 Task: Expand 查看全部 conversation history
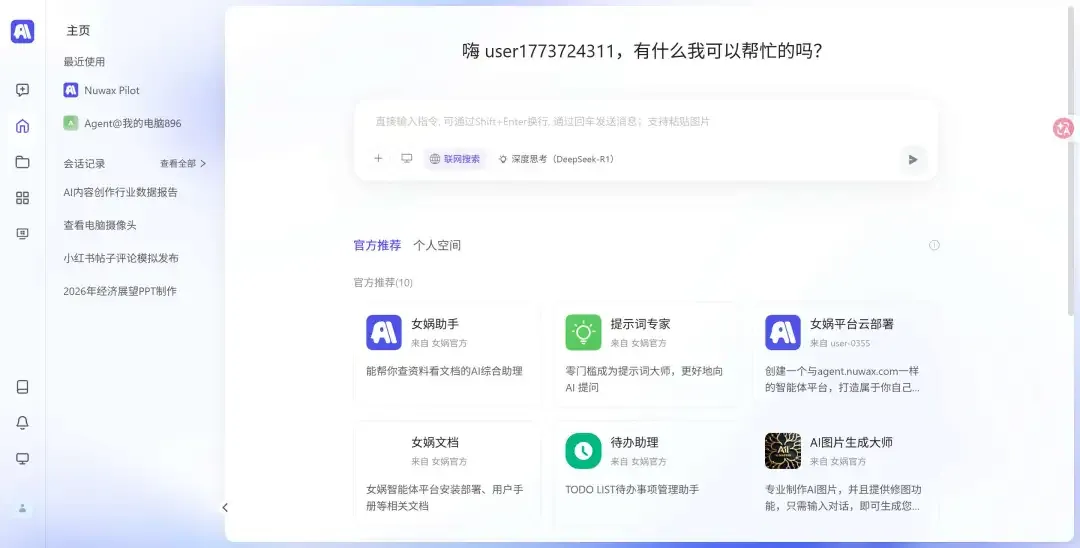[183, 164]
